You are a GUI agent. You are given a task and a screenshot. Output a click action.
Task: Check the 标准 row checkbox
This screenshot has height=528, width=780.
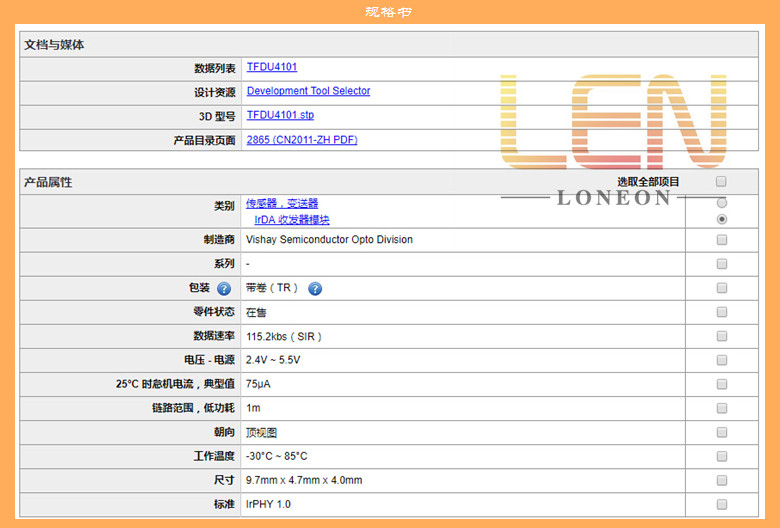721,504
